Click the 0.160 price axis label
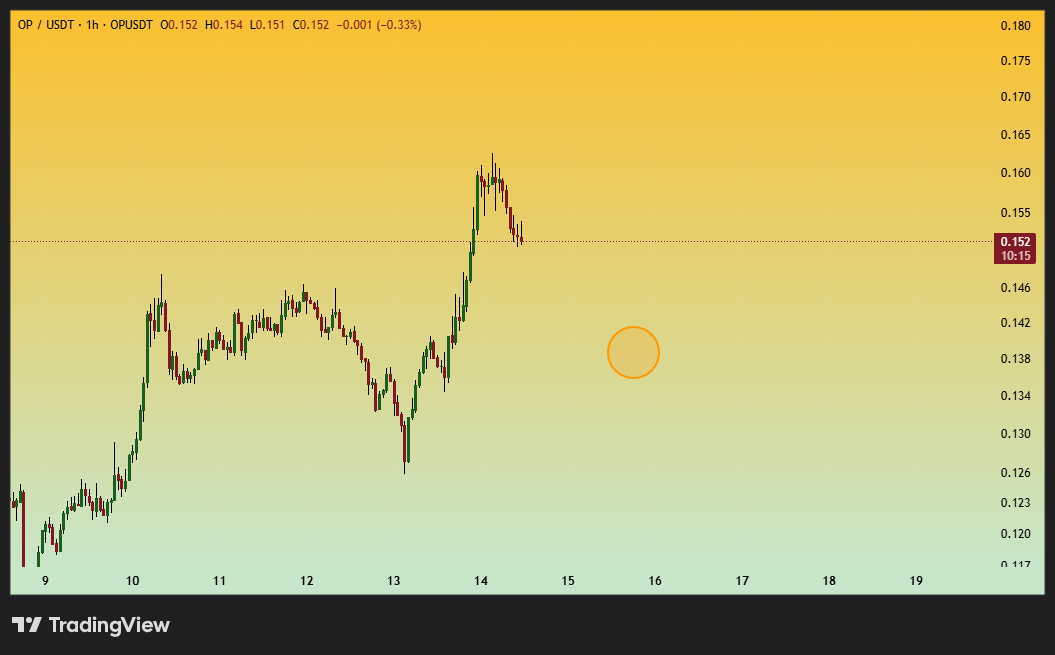The width and height of the screenshot is (1055, 655). [1015, 173]
